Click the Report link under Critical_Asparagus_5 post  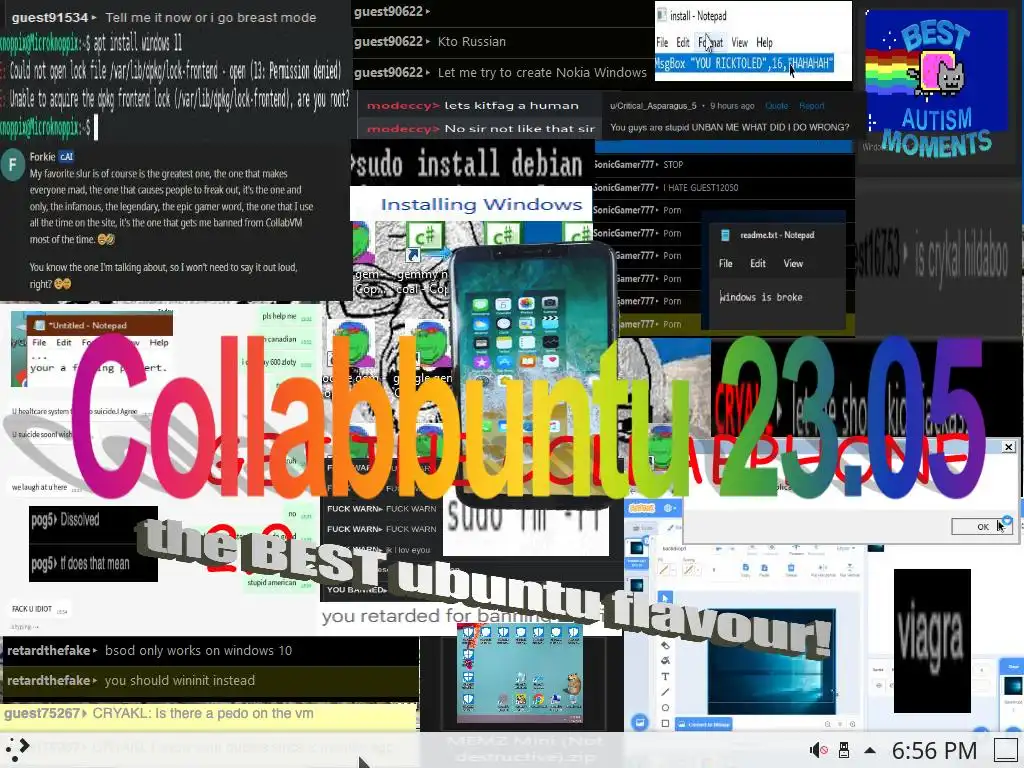pos(811,106)
